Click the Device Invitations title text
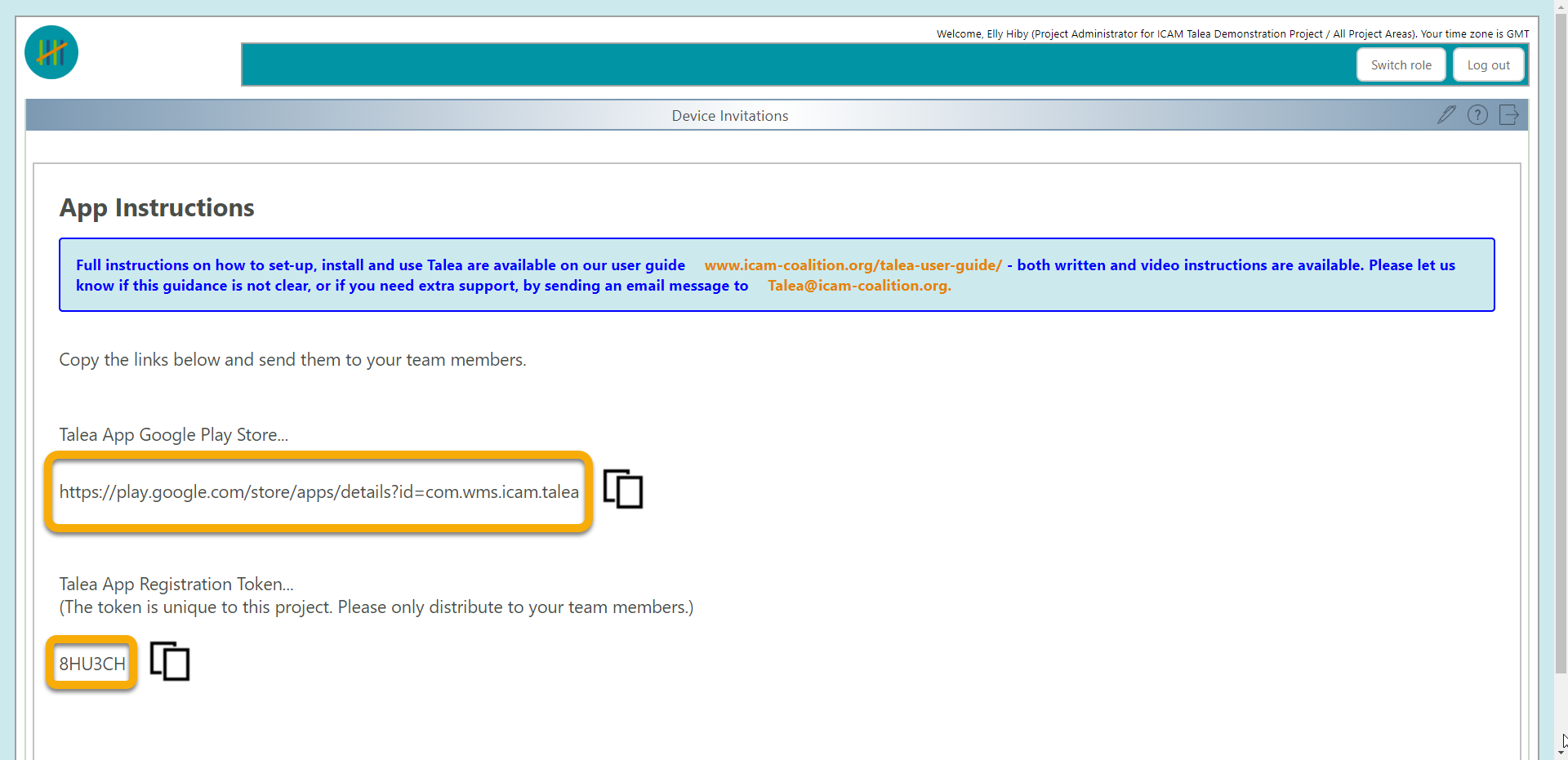 pos(730,116)
